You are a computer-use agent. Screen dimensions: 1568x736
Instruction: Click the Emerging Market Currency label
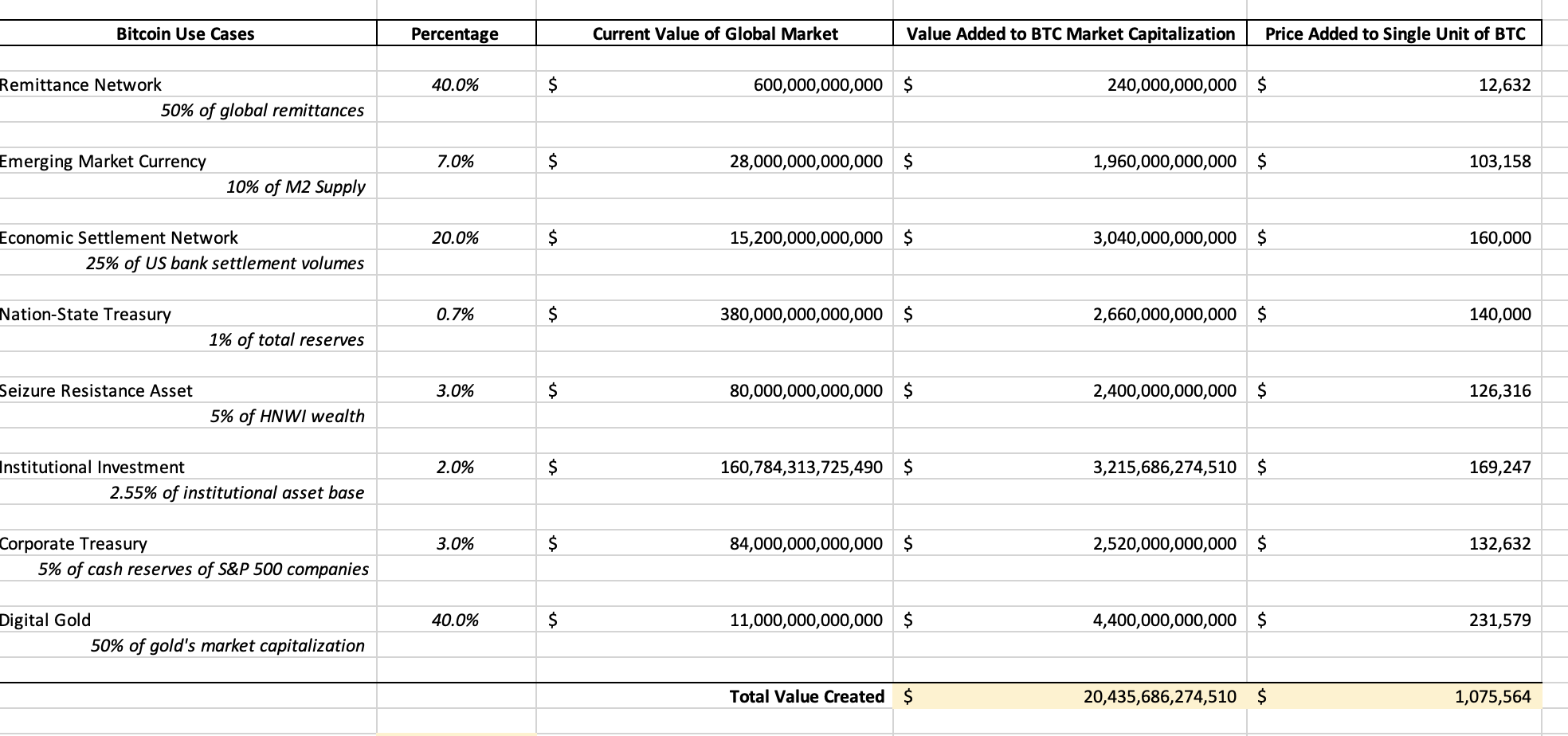(103, 161)
